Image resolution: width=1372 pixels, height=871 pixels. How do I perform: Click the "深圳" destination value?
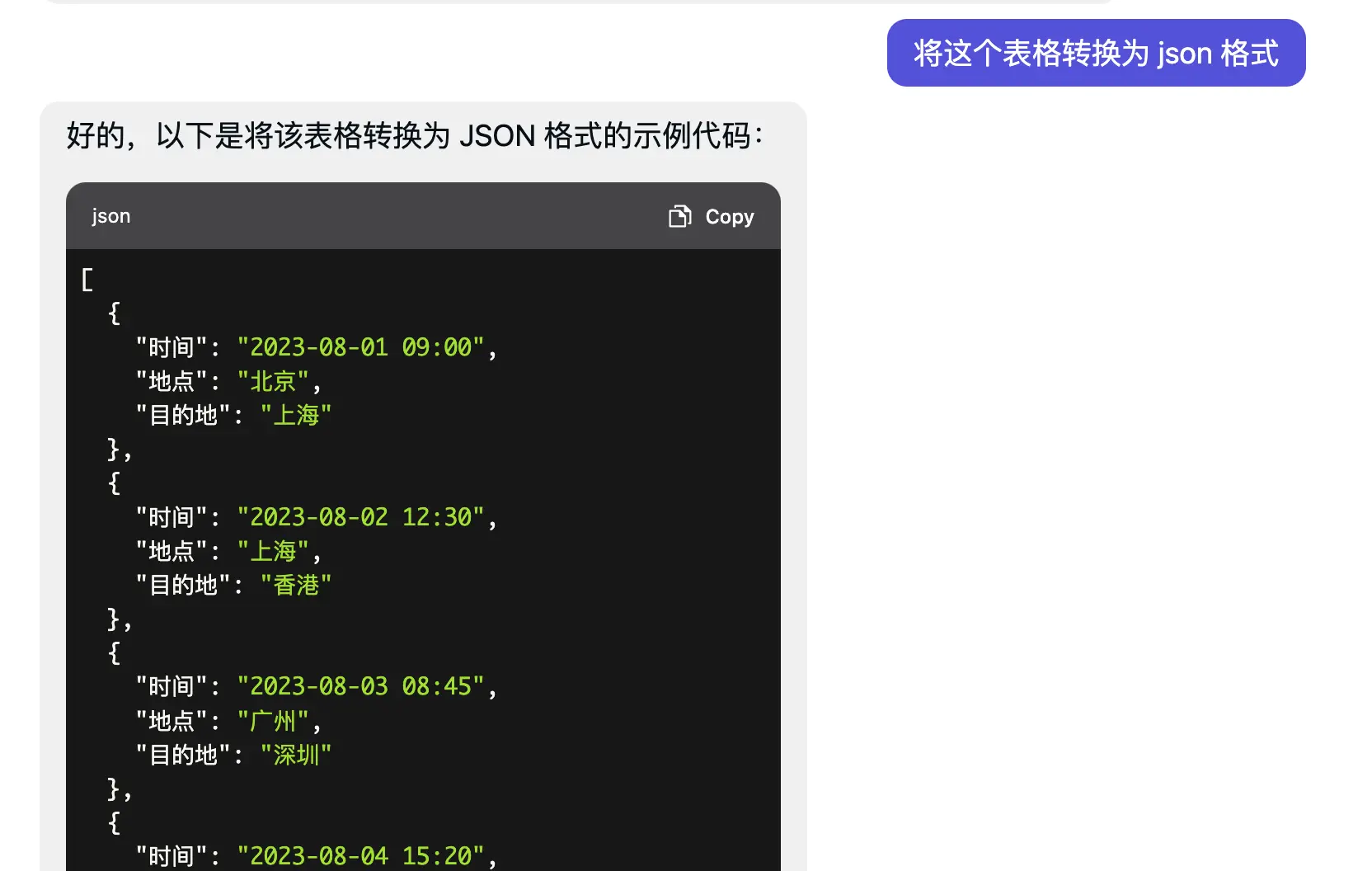coord(296,755)
